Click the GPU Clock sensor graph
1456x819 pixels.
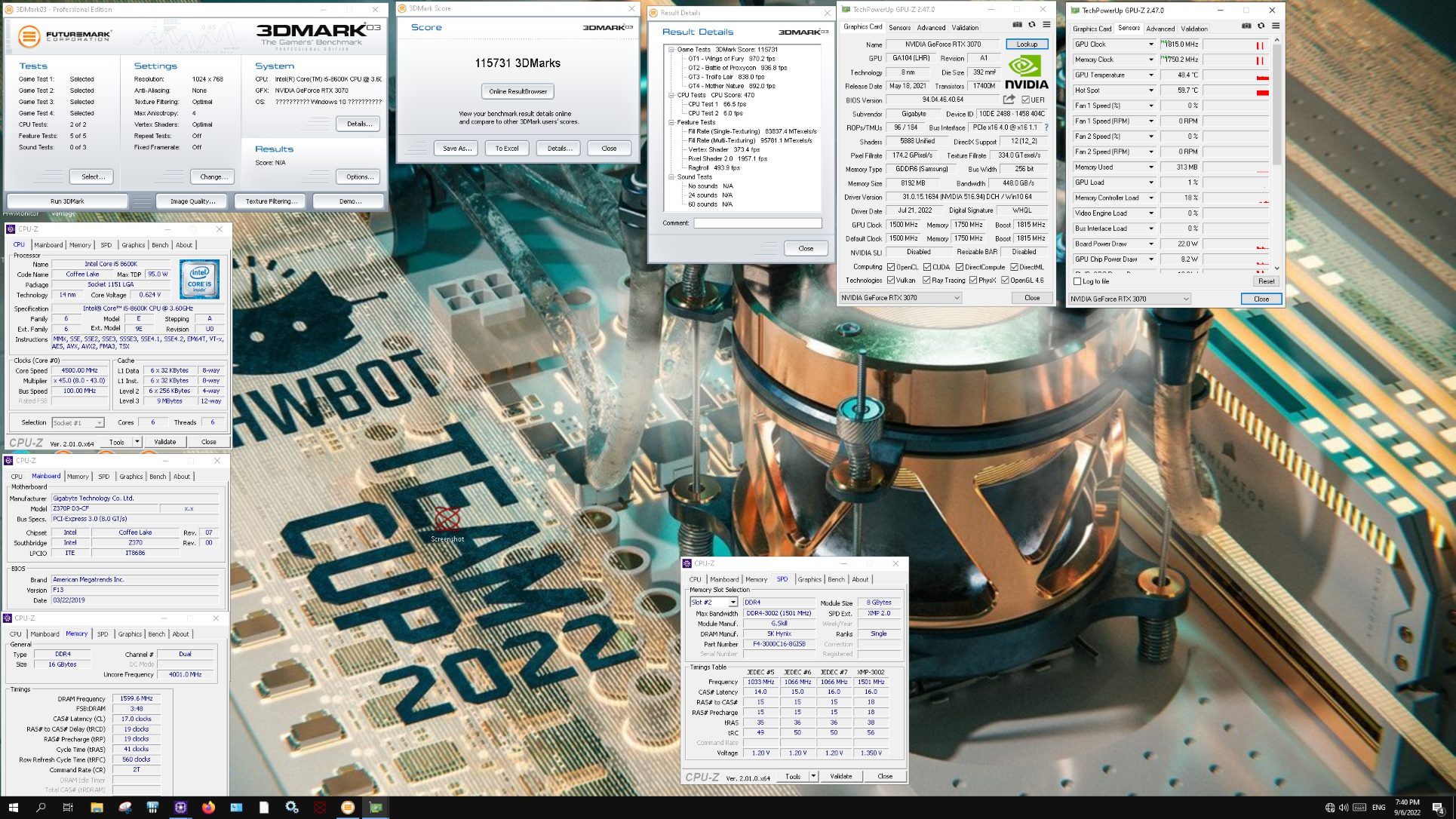pyautogui.click(x=1236, y=44)
